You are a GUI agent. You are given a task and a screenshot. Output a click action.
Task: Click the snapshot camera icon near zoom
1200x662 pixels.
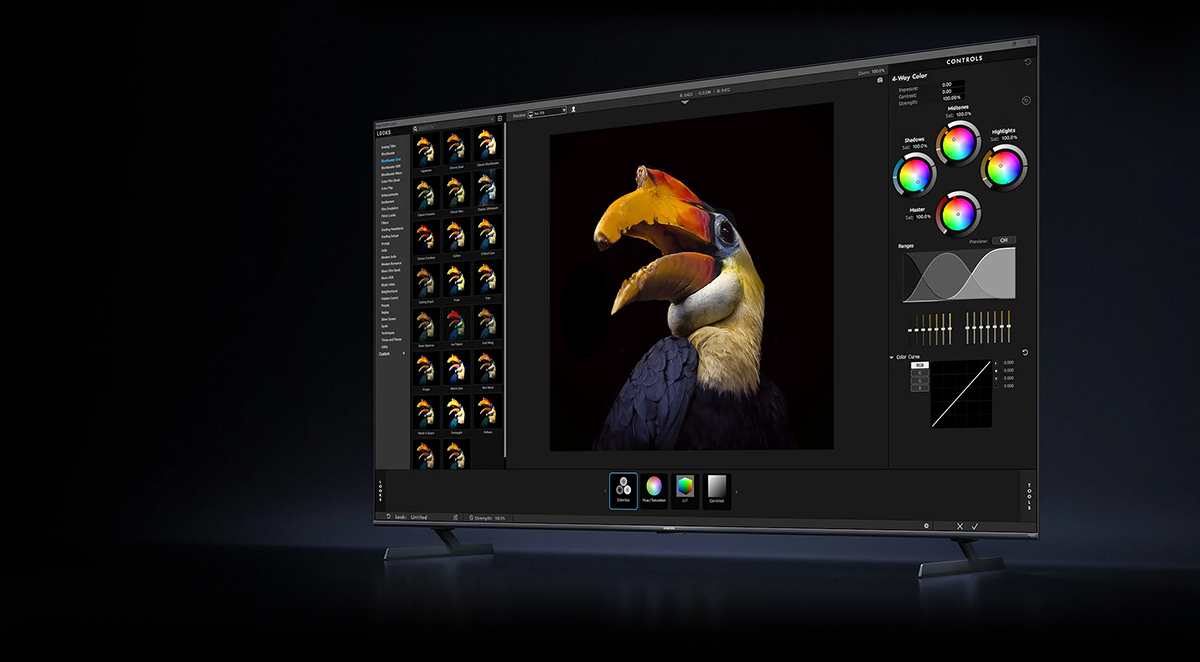click(879, 80)
